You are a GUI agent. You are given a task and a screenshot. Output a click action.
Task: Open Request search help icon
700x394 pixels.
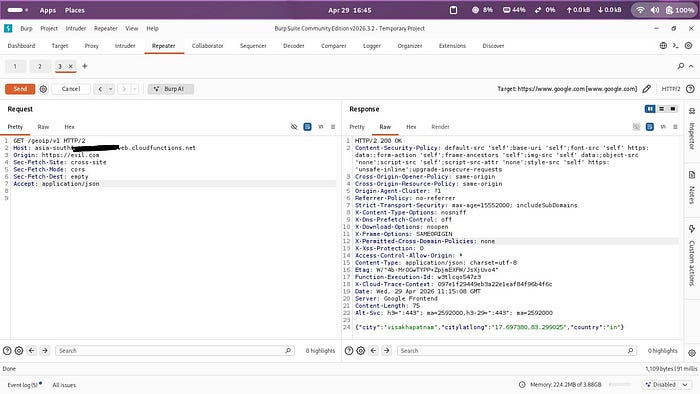coord(7,351)
